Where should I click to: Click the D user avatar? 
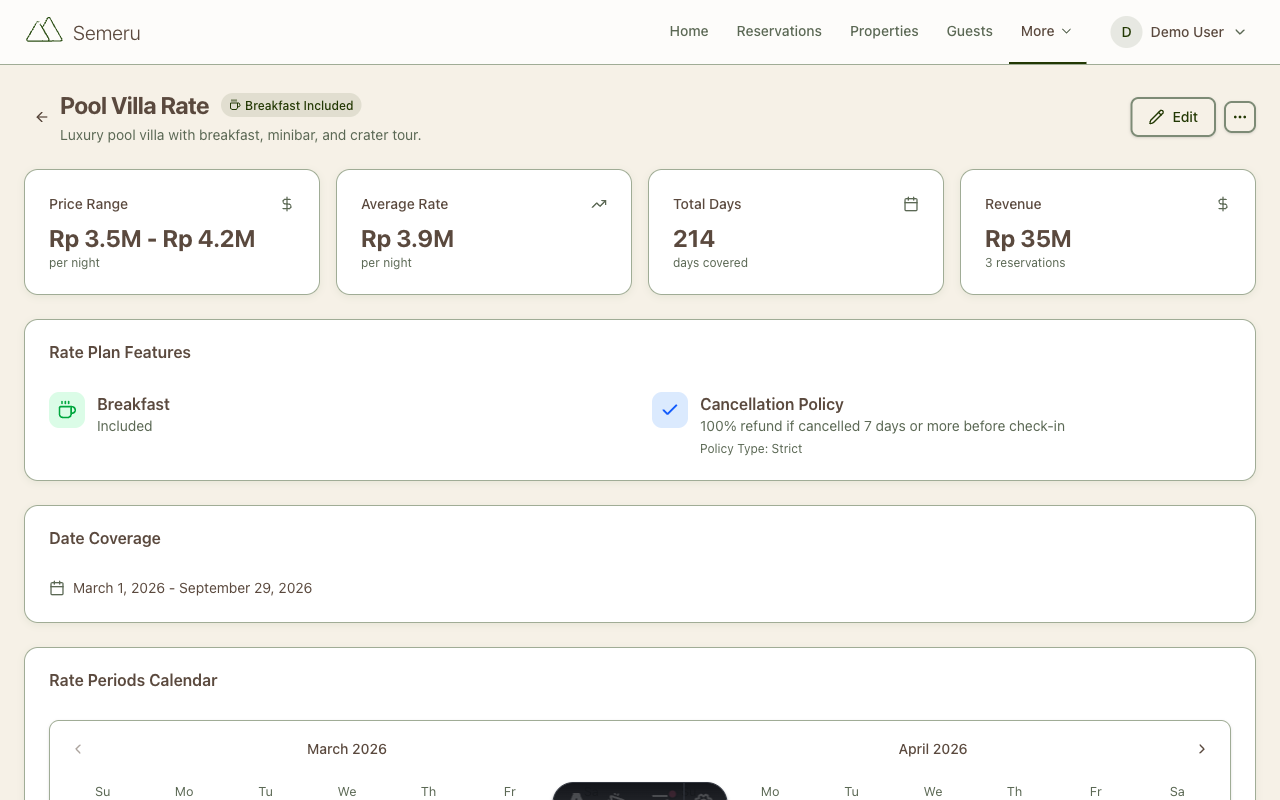[x=1126, y=32]
